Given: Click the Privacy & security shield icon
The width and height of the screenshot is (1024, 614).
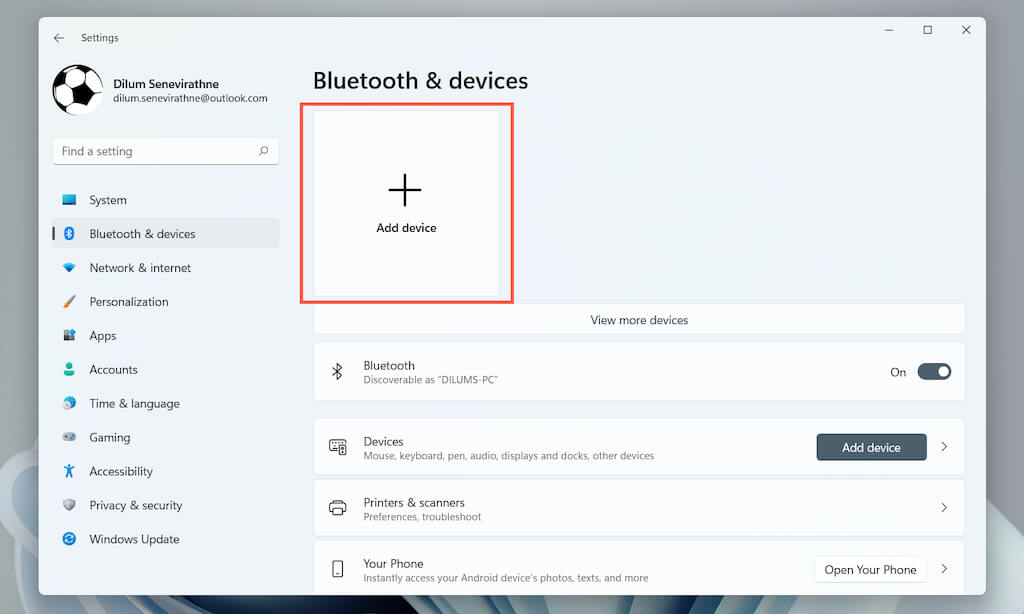Looking at the screenshot, I should coord(69,505).
